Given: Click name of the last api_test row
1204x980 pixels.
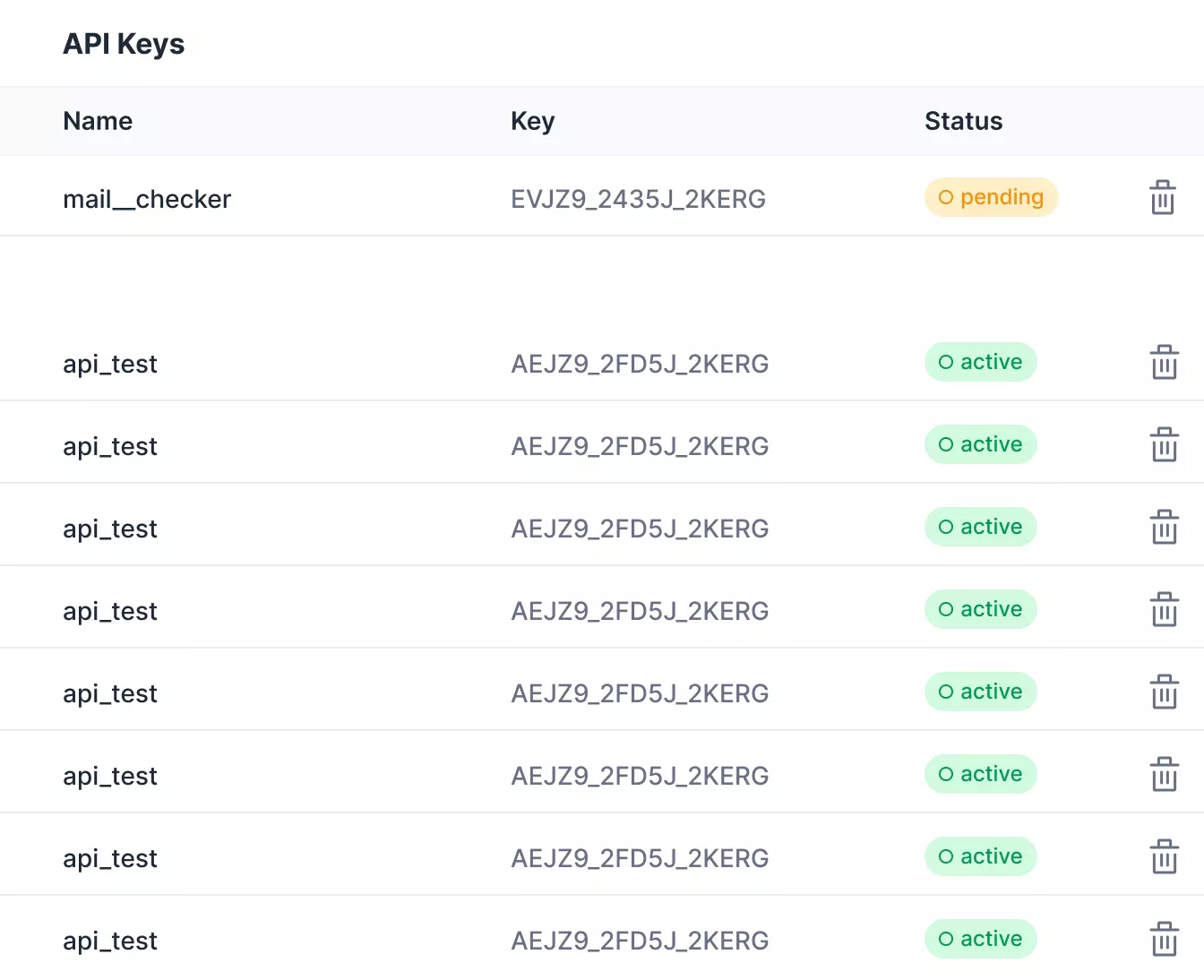Looking at the screenshot, I should pyautogui.click(x=110, y=941).
